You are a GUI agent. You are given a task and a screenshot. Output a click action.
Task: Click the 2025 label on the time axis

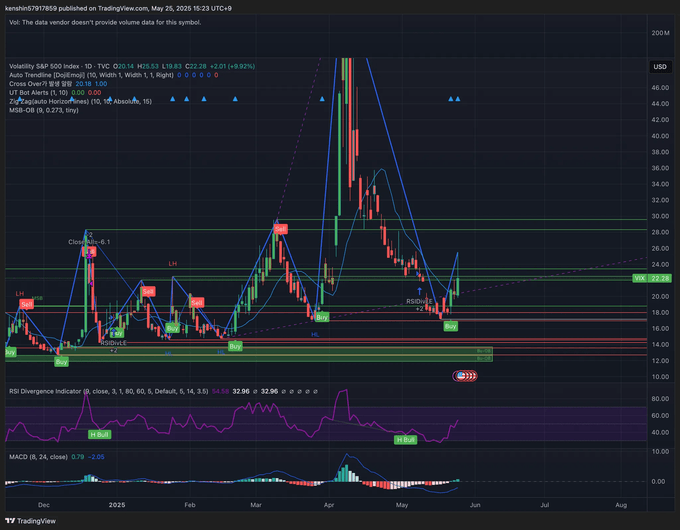click(x=117, y=505)
